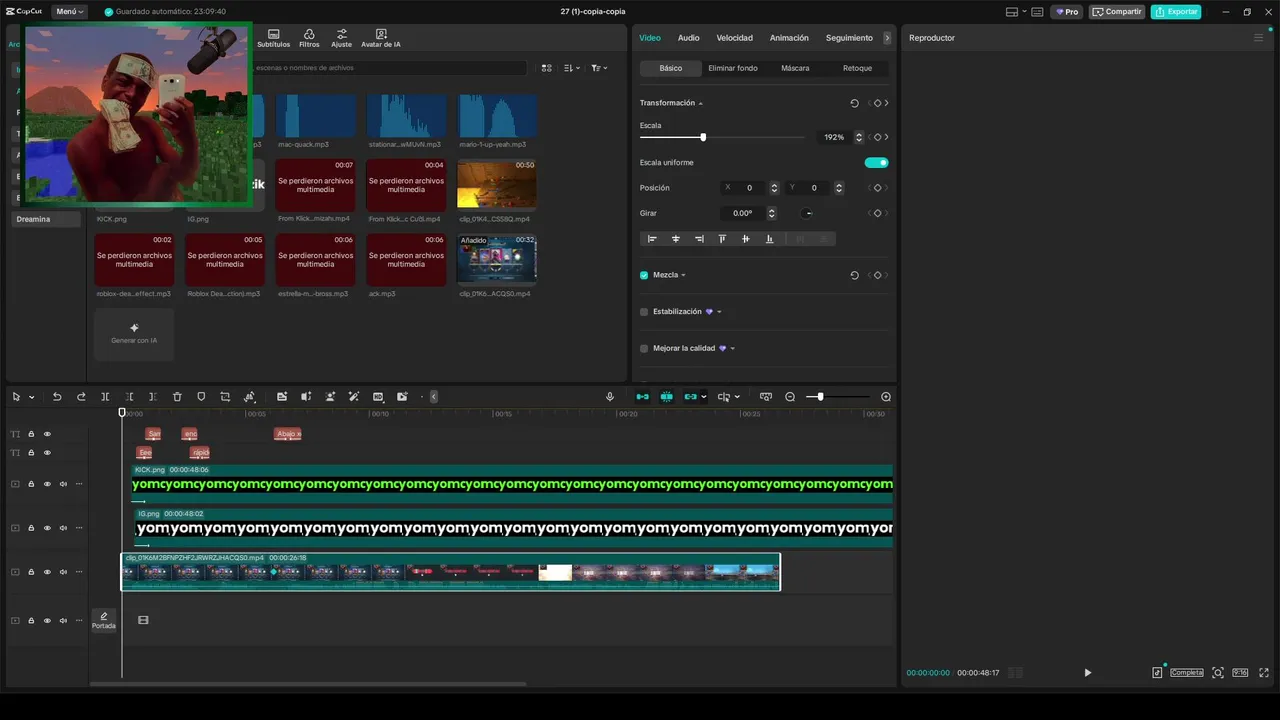Image resolution: width=1280 pixels, height=720 pixels.
Task: Crop the selected clip
Action: (225, 397)
